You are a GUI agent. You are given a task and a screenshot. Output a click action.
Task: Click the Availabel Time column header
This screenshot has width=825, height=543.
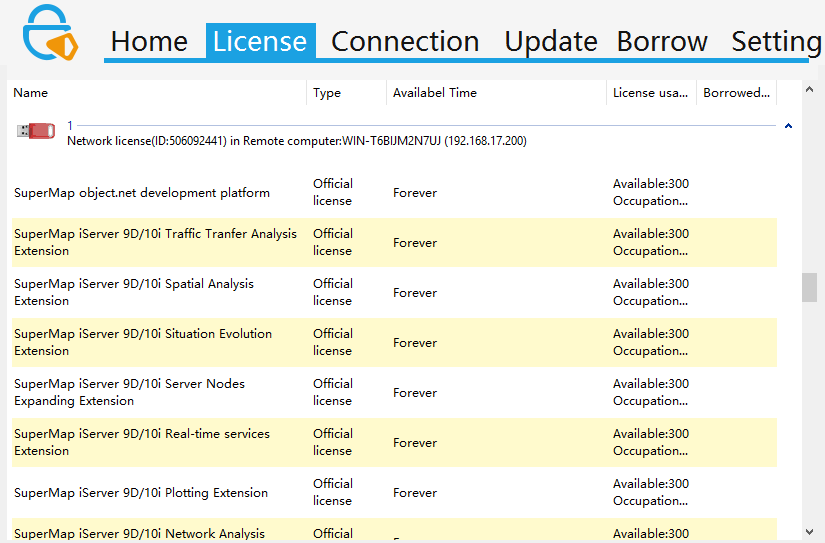pos(435,93)
